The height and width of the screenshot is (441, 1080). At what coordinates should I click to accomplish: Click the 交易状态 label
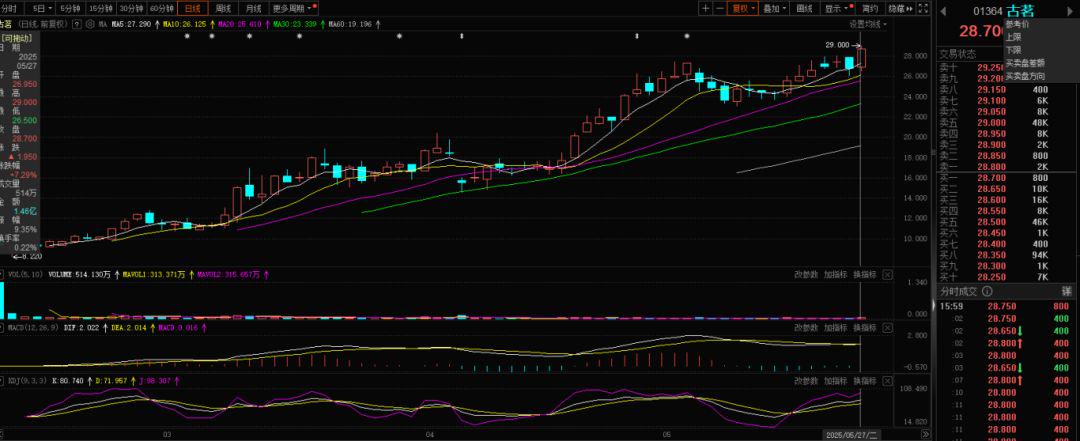(957, 54)
